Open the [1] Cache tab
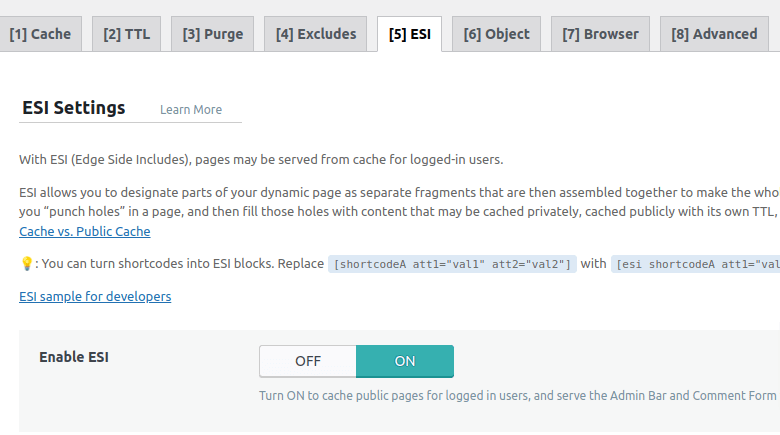This screenshot has width=780, height=435. point(40,34)
